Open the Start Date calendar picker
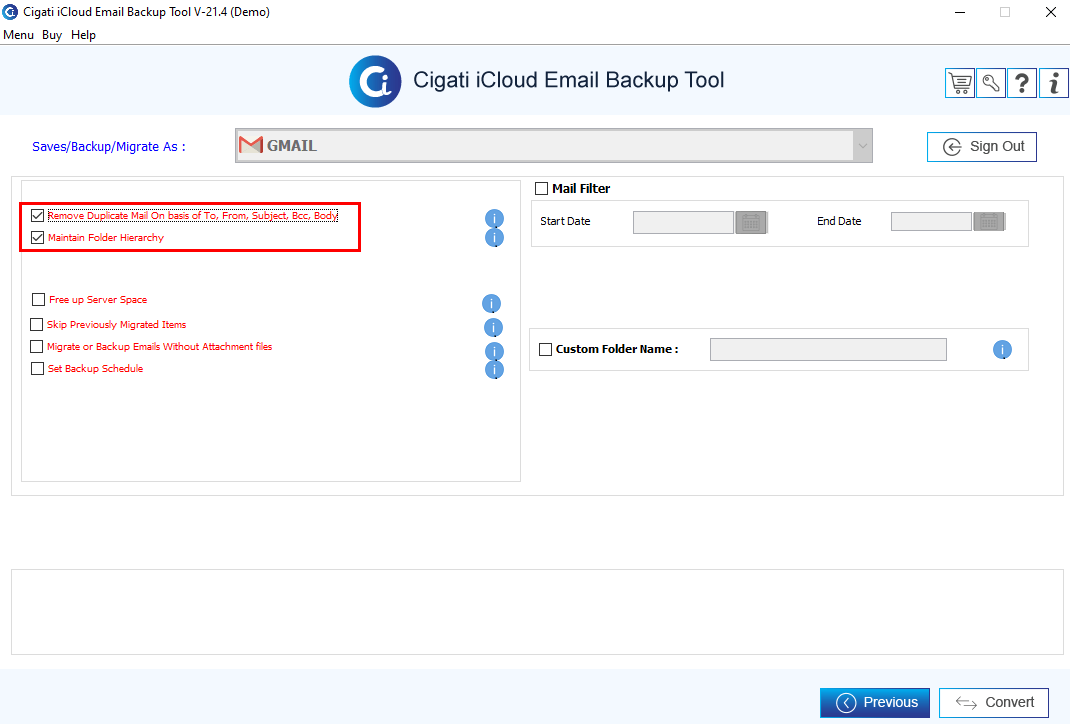This screenshot has height=724, width=1070. pyautogui.click(x=751, y=222)
